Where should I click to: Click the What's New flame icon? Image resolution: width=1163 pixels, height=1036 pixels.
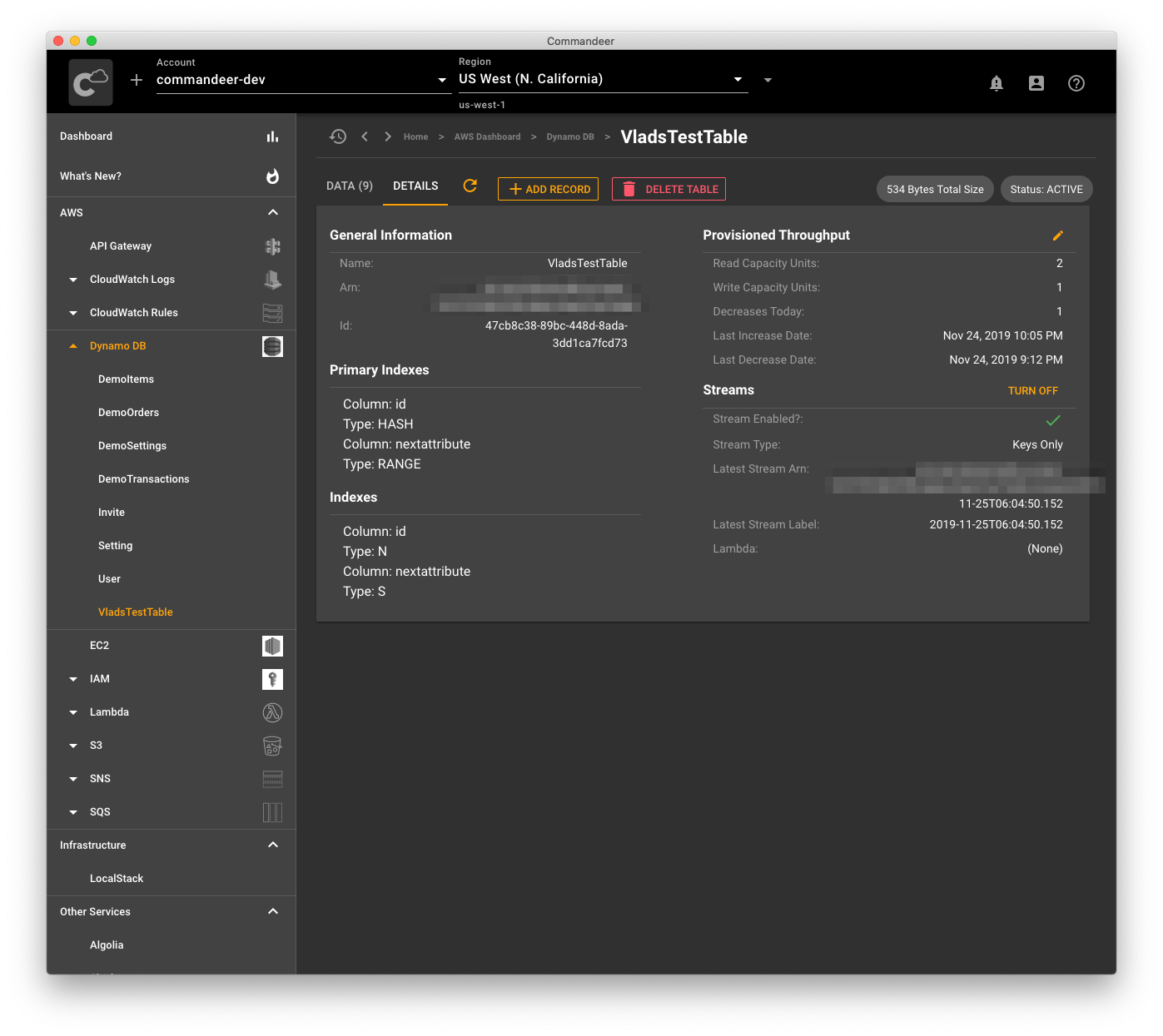coord(272,176)
